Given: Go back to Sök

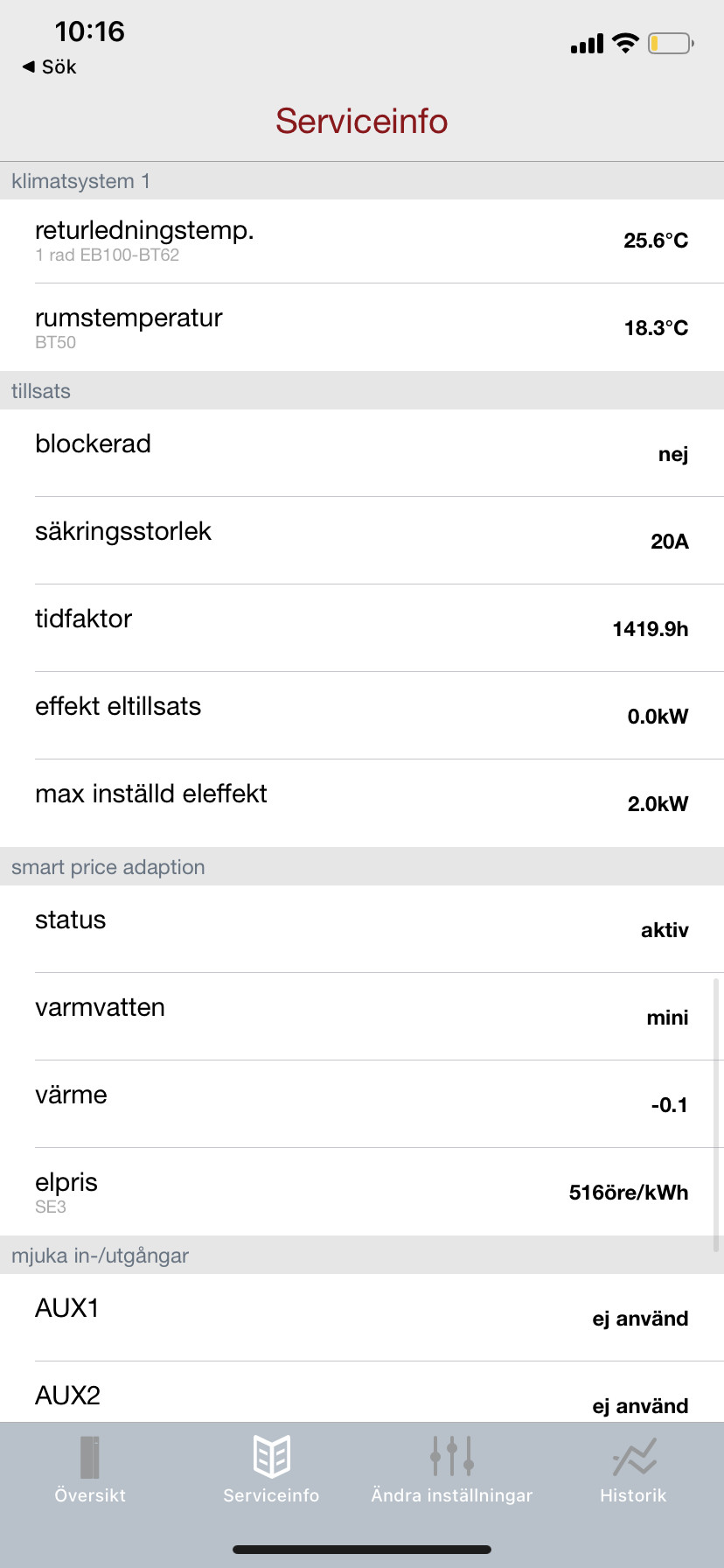Looking at the screenshot, I should (x=59, y=66).
